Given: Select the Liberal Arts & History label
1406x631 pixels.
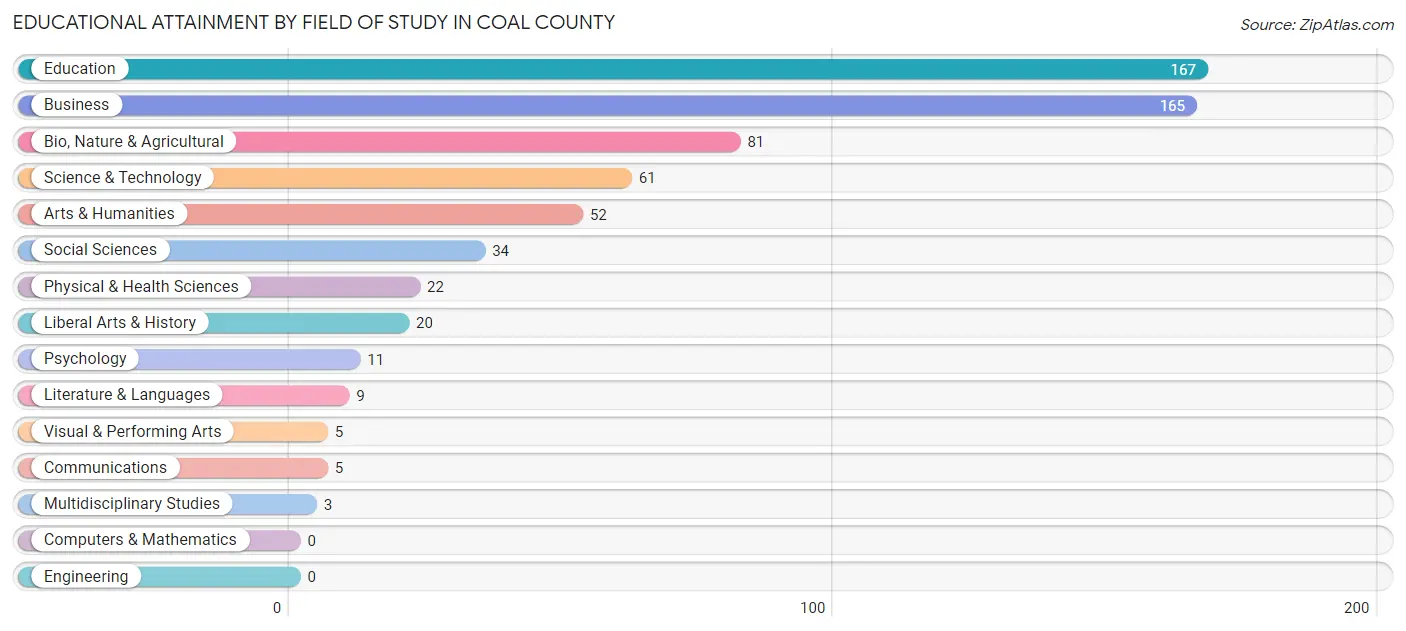Looking at the screenshot, I should tap(120, 323).
